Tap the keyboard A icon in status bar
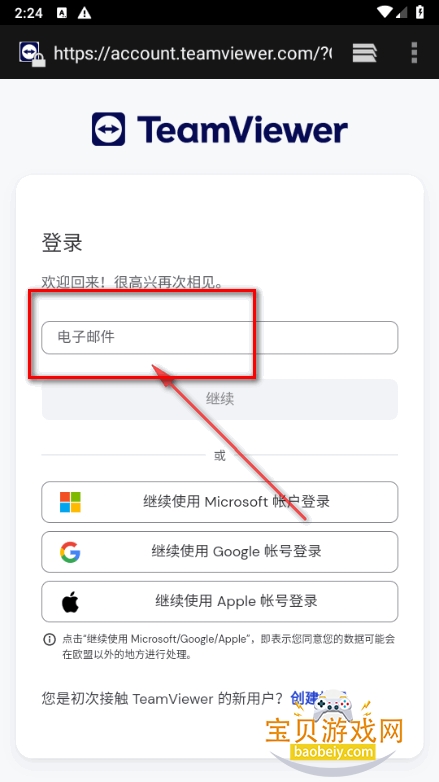 coord(62,13)
